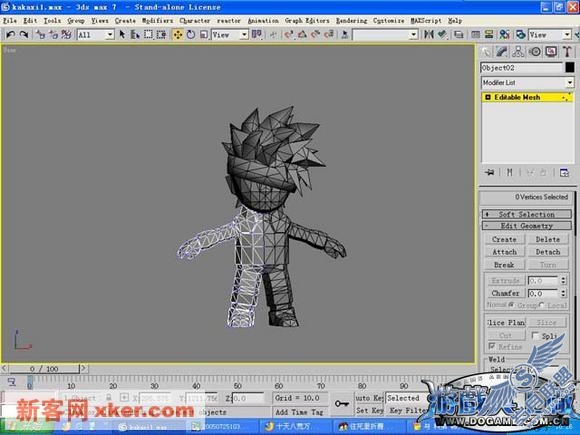
Task: Expand the Editable Mesh stack entry
Action: point(488,97)
